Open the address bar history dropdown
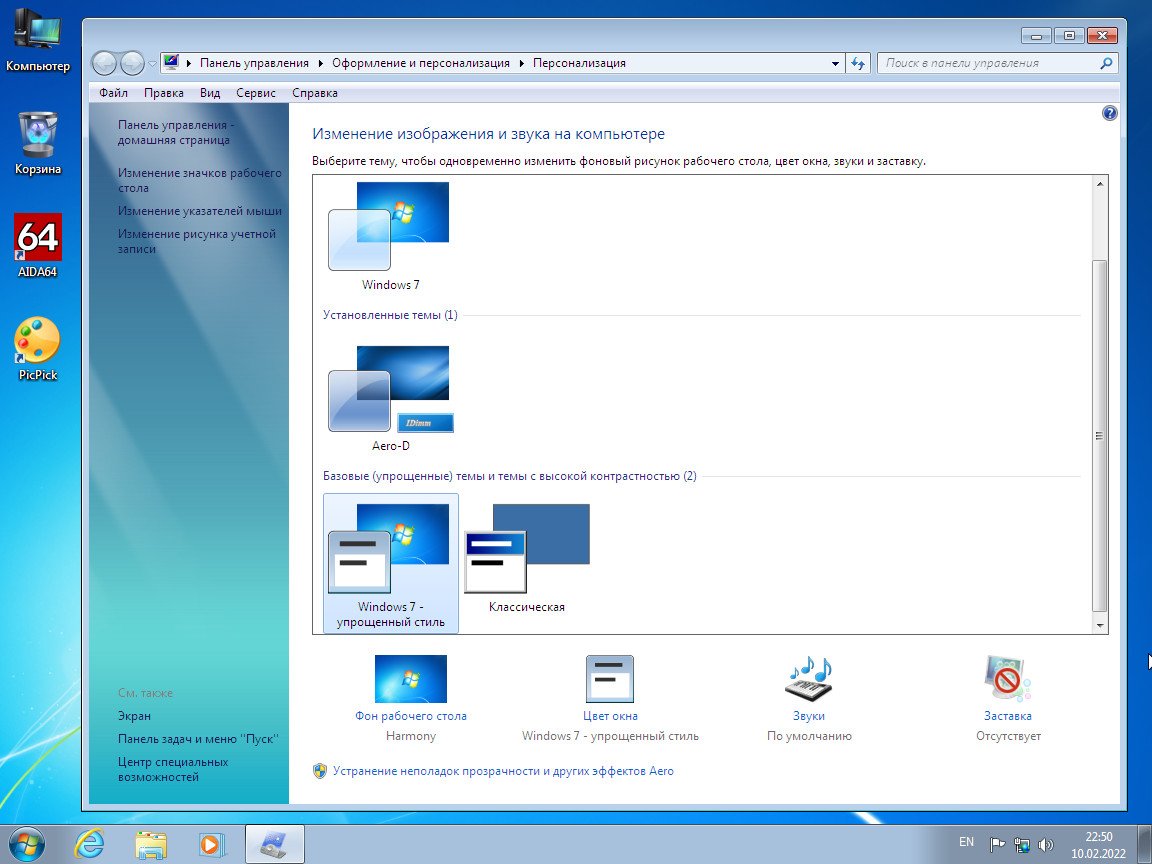 pyautogui.click(x=835, y=63)
